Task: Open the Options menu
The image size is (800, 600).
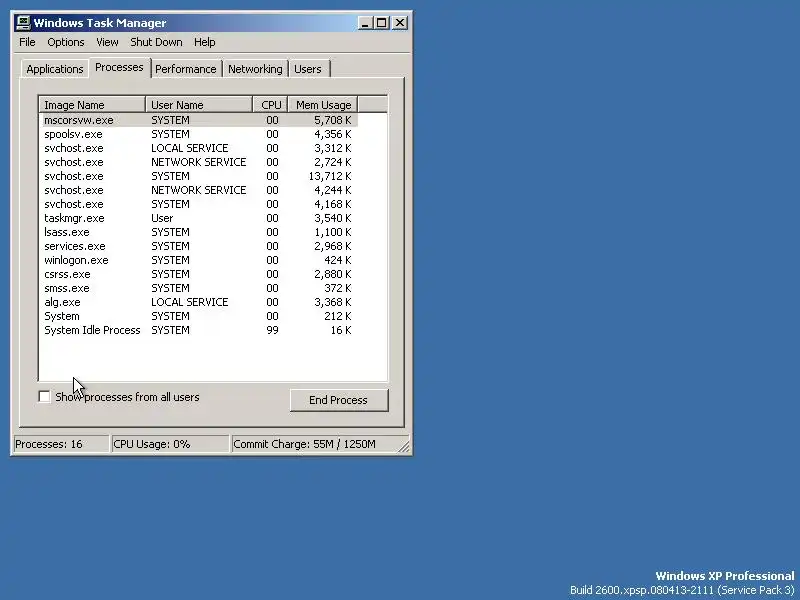Action: click(x=66, y=42)
